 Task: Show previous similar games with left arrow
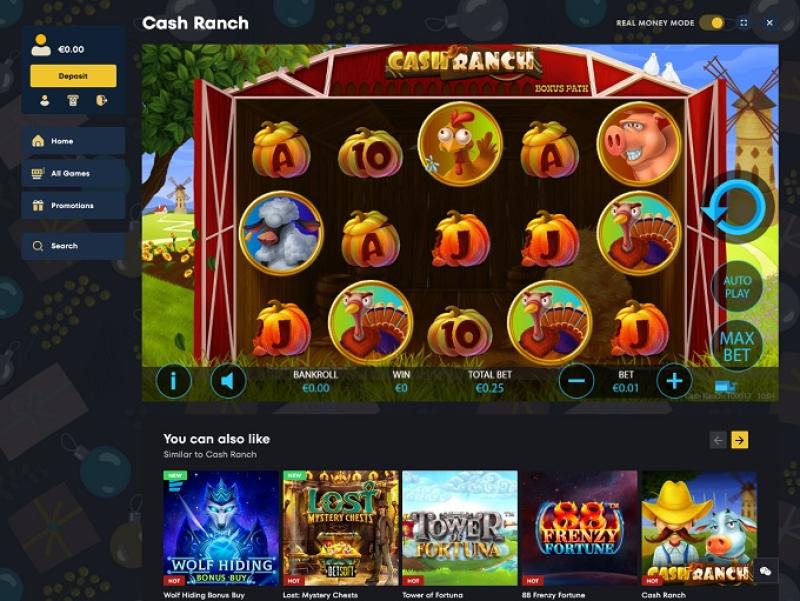point(718,440)
